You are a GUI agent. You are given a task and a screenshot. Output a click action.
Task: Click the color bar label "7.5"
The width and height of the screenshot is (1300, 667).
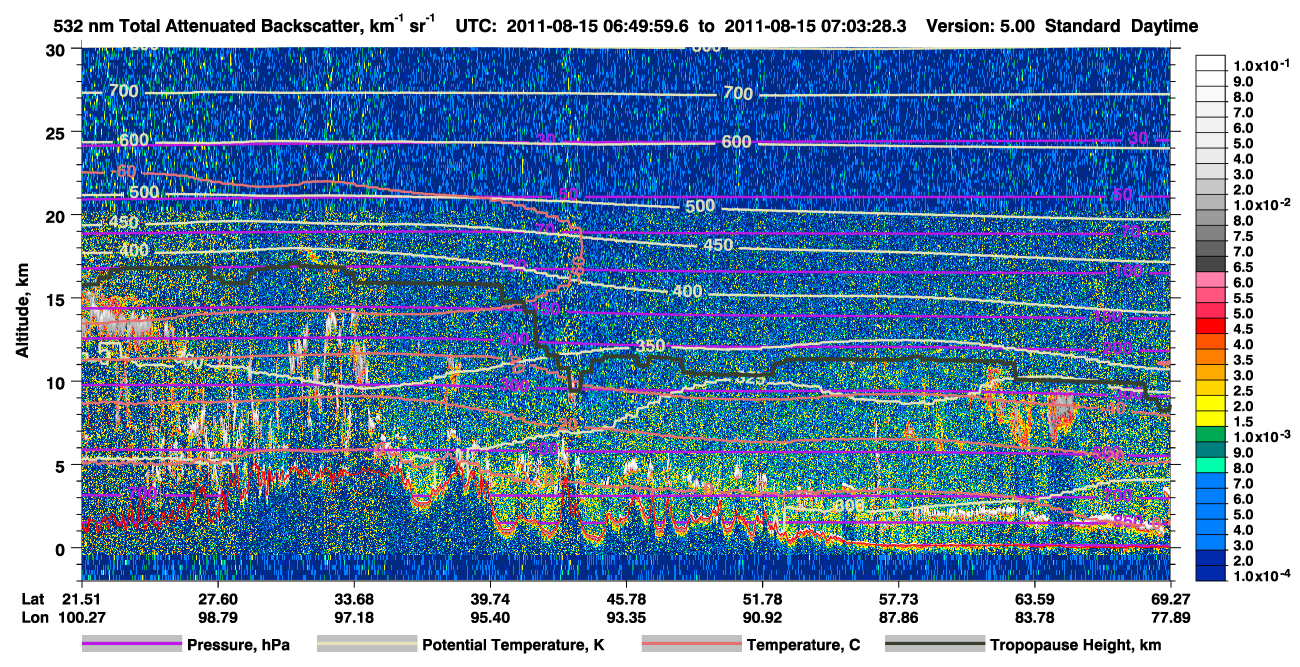[x=1243, y=235]
